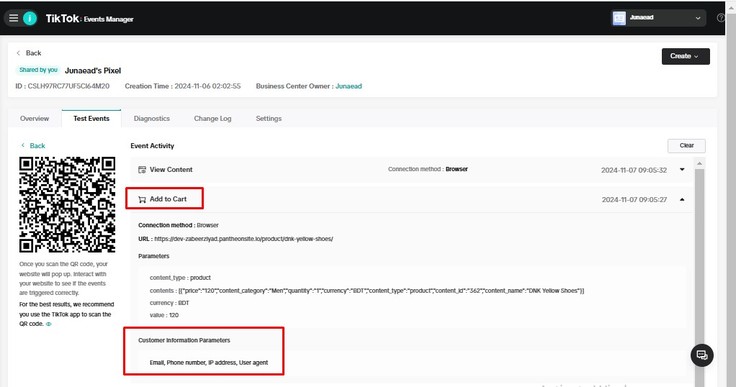Click the eye icon beside QR code text

[49, 324]
